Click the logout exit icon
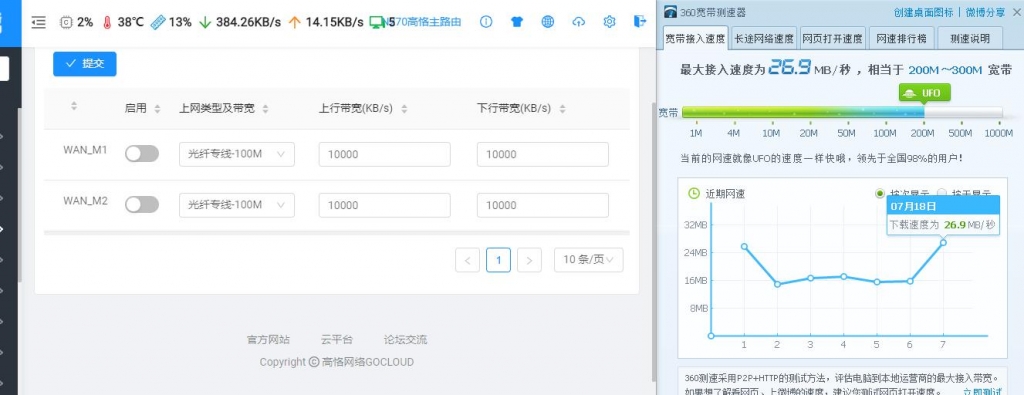 639,22
